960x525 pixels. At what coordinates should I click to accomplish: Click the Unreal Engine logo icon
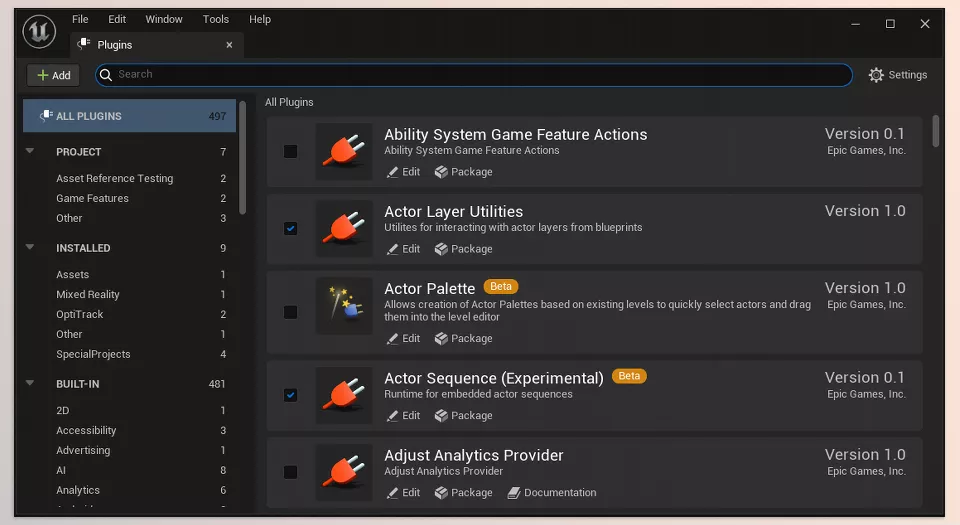(39, 31)
